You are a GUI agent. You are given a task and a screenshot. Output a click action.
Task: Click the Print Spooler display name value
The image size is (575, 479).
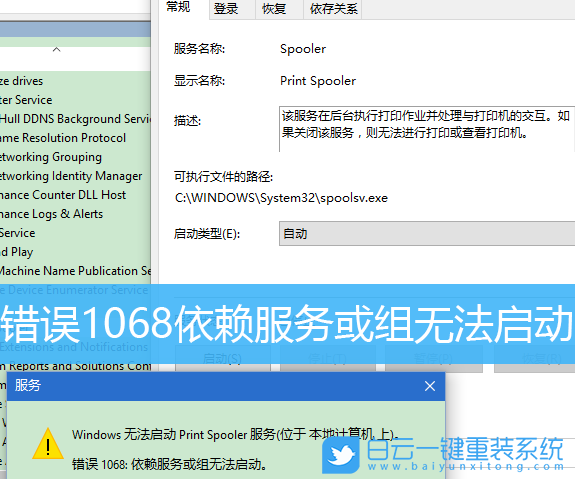pos(318,81)
